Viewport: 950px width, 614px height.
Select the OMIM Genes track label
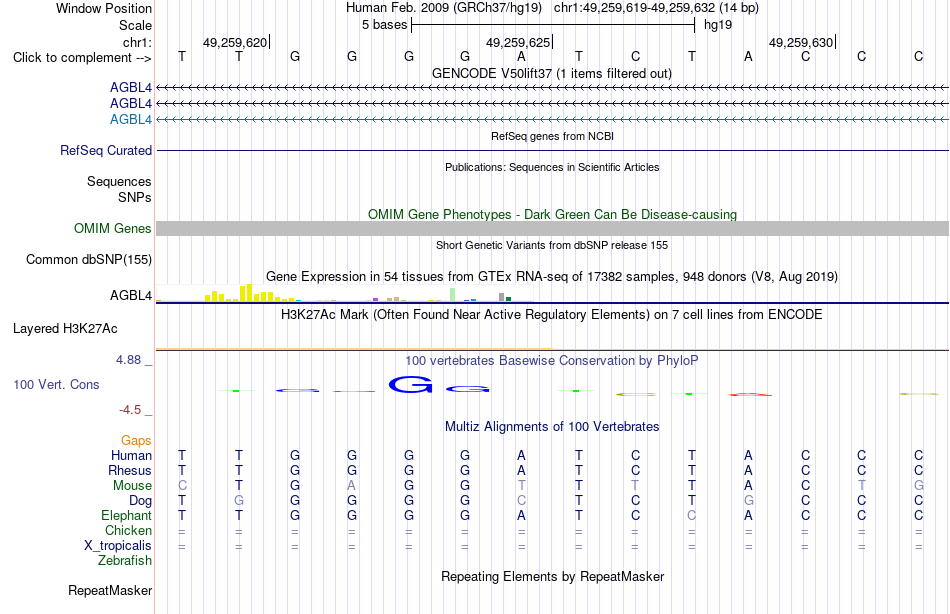click(x=113, y=229)
